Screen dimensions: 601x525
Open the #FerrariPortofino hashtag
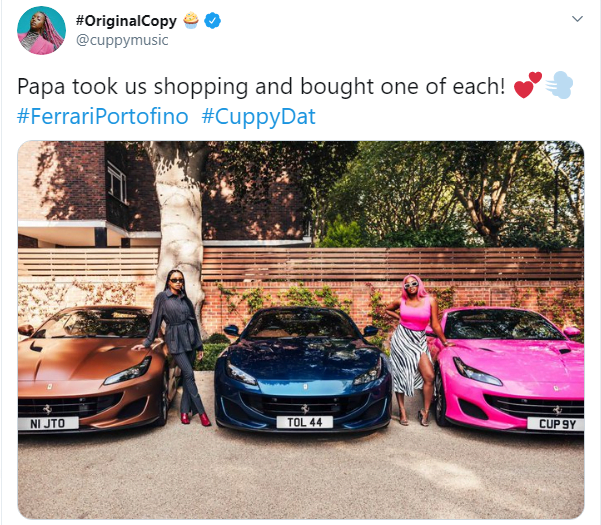pyautogui.click(x=103, y=116)
